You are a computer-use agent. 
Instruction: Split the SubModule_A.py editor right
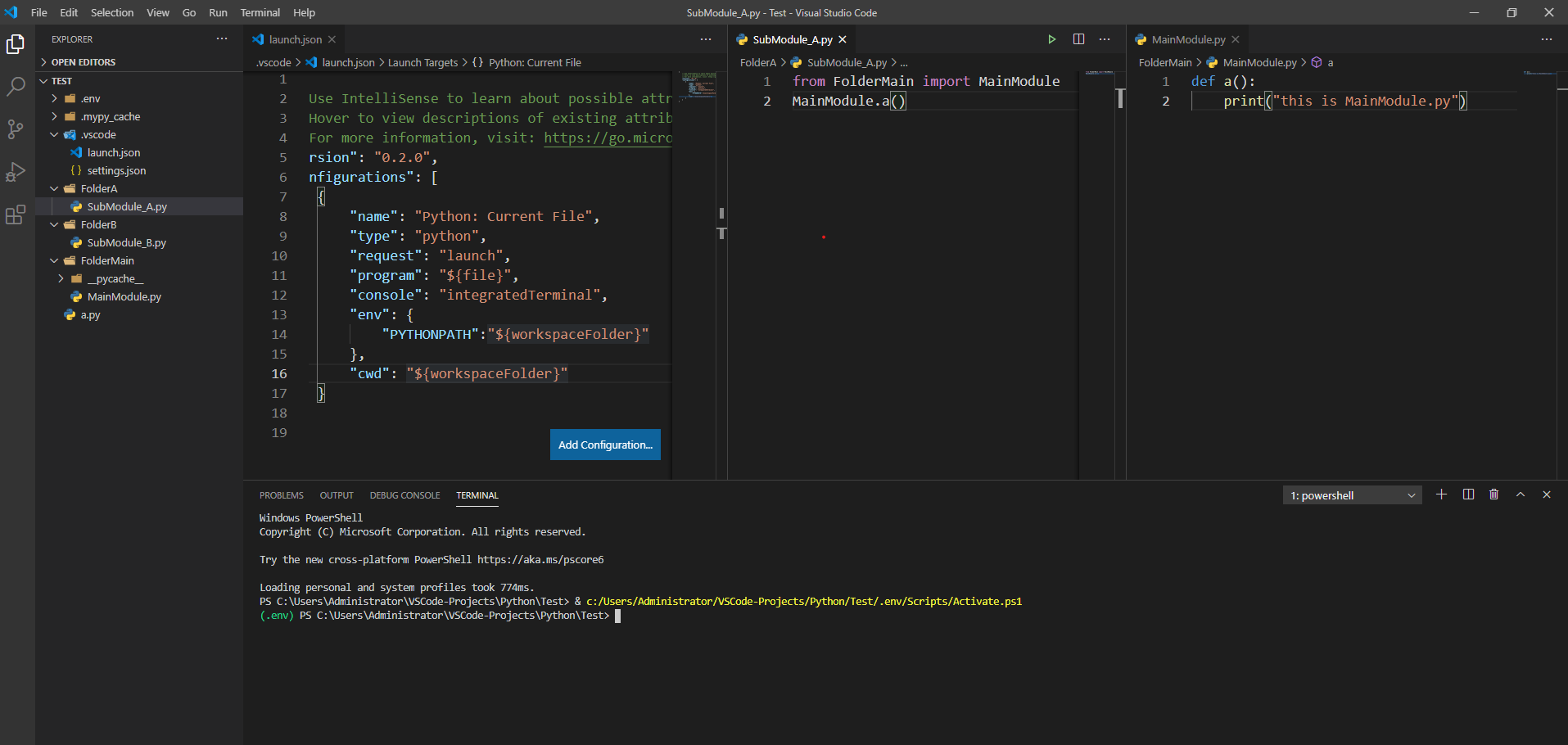click(x=1078, y=39)
